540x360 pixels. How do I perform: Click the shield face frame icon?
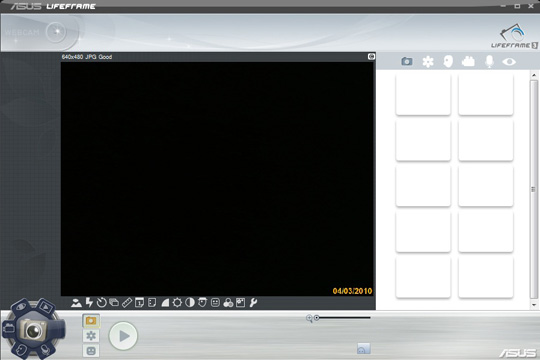point(202,302)
